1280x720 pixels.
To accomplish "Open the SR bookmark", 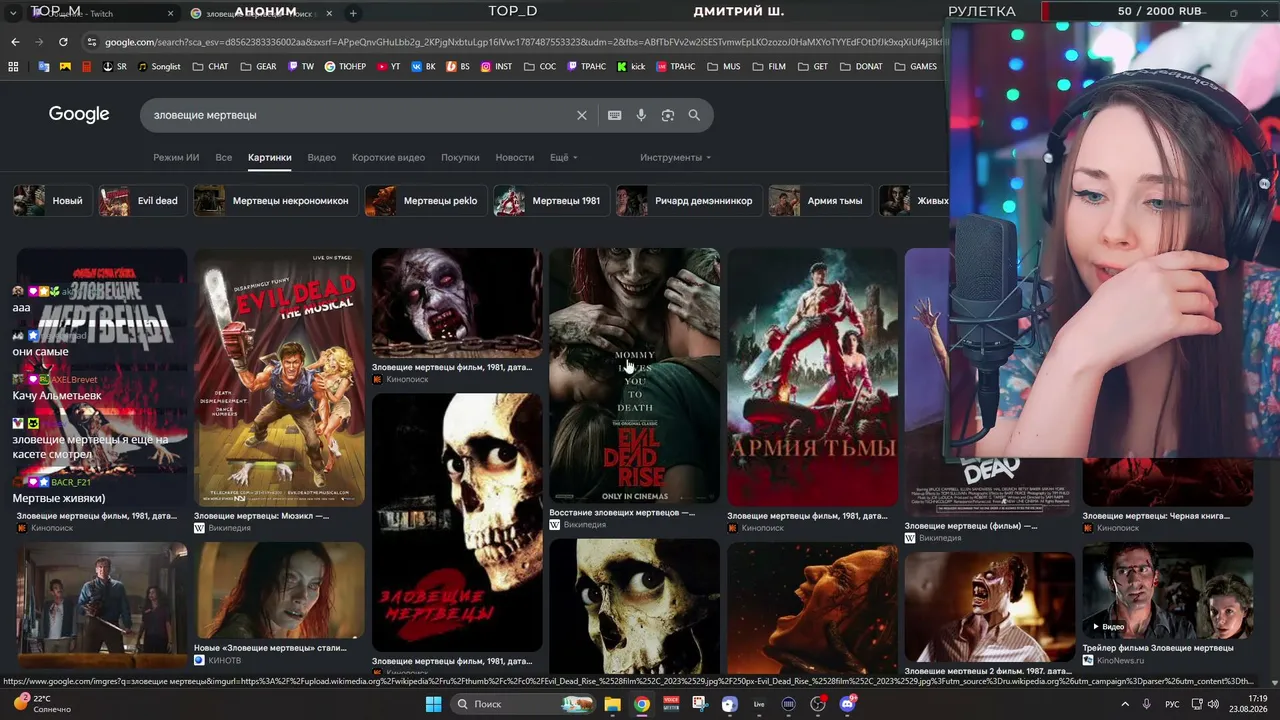I will point(115,67).
